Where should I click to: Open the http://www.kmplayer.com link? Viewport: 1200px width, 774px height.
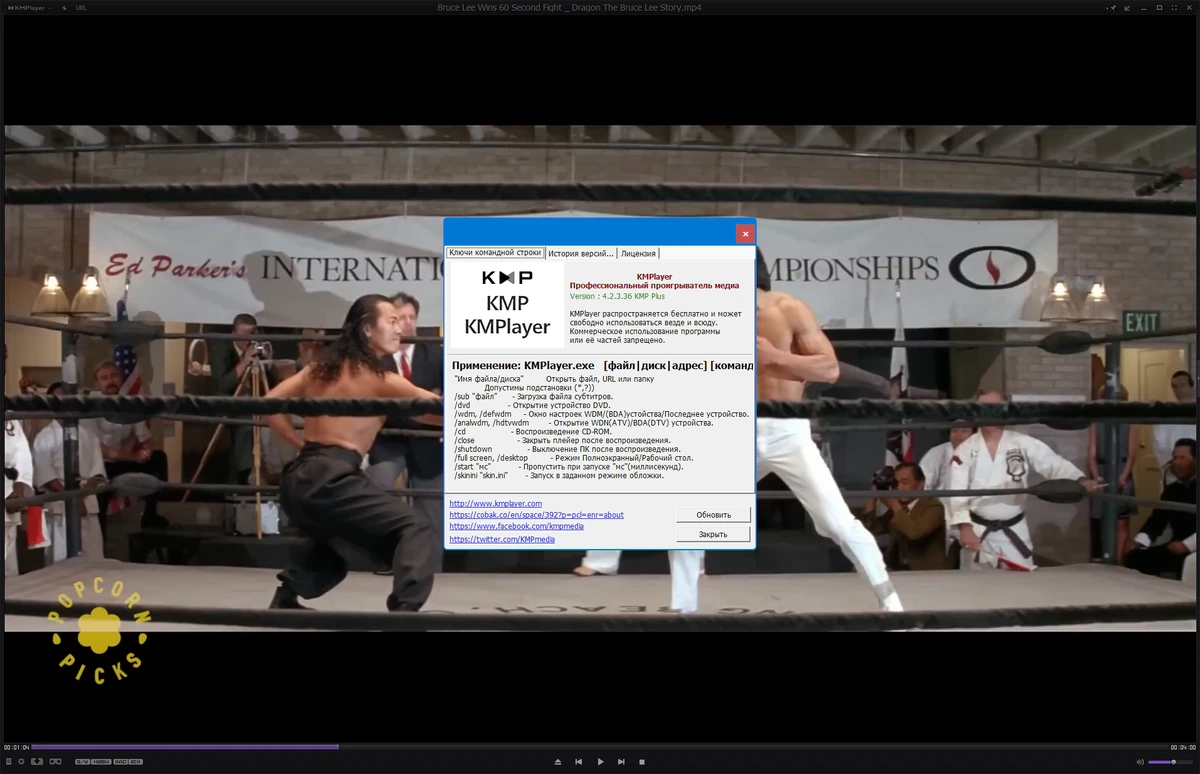point(495,503)
